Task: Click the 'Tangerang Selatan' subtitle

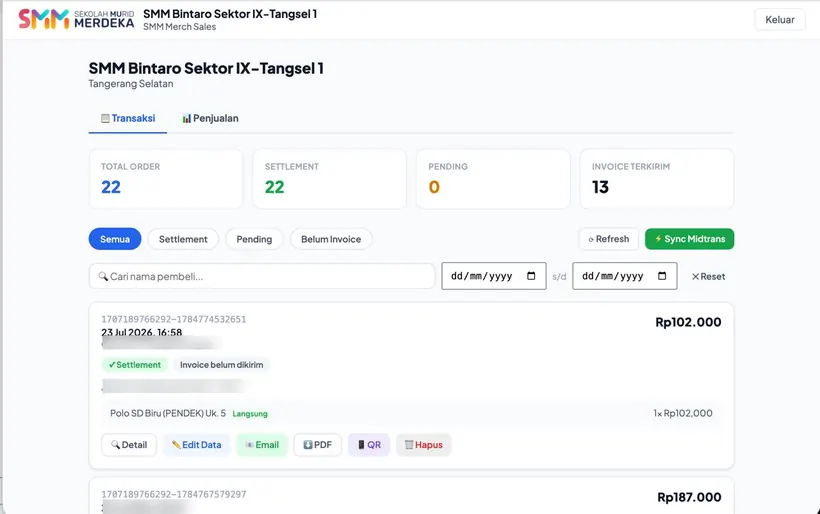Action: [131, 84]
